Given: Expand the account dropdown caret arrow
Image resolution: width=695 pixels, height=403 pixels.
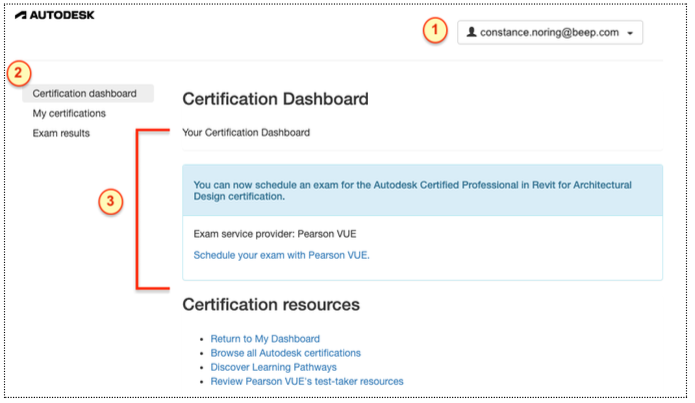Looking at the screenshot, I should click(x=630, y=33).
